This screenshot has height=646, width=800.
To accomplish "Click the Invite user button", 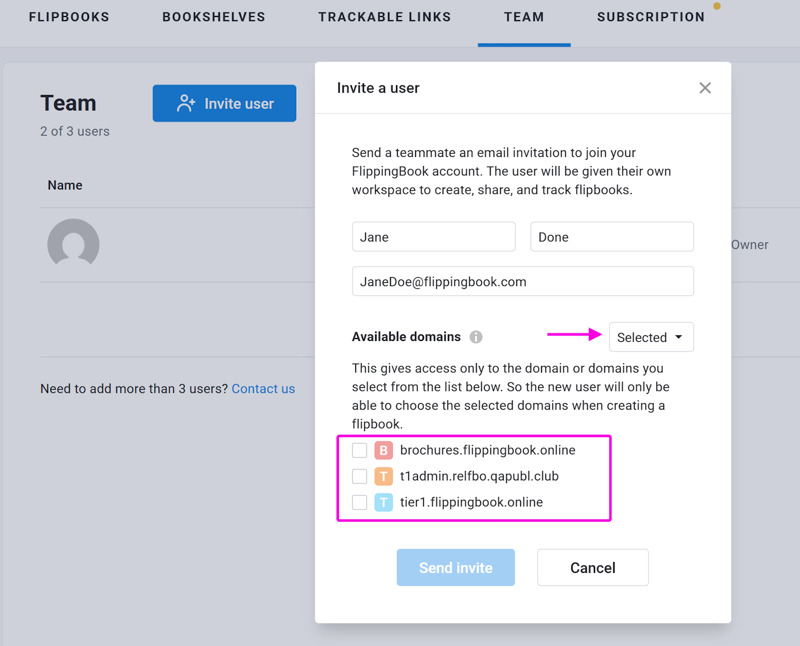I will [x=224, y=104].
